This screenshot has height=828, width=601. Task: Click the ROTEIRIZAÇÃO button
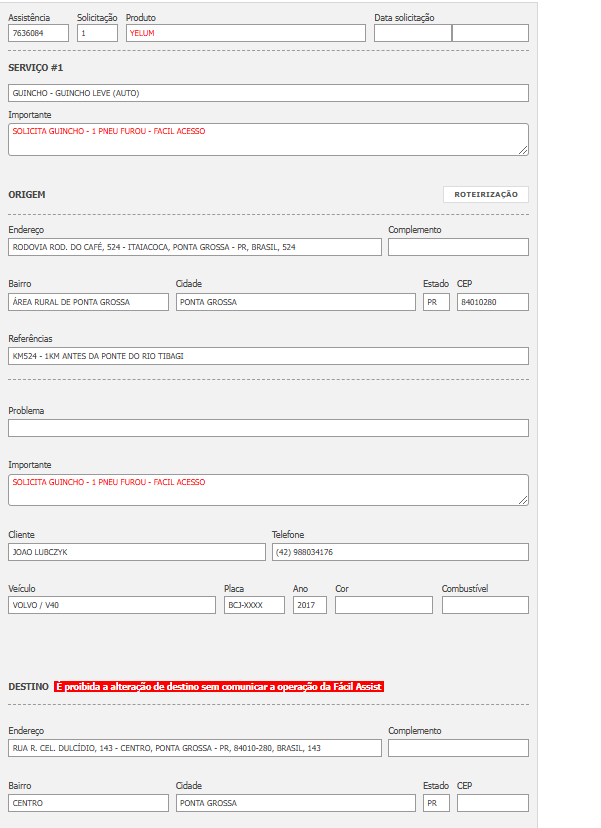(486, 195)
